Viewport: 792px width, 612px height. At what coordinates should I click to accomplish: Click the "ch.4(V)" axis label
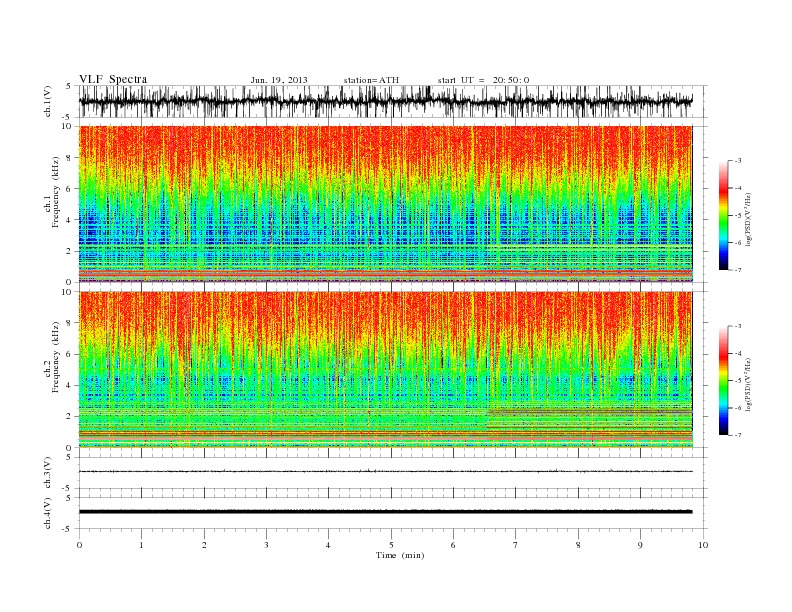[x=48, y=513]
